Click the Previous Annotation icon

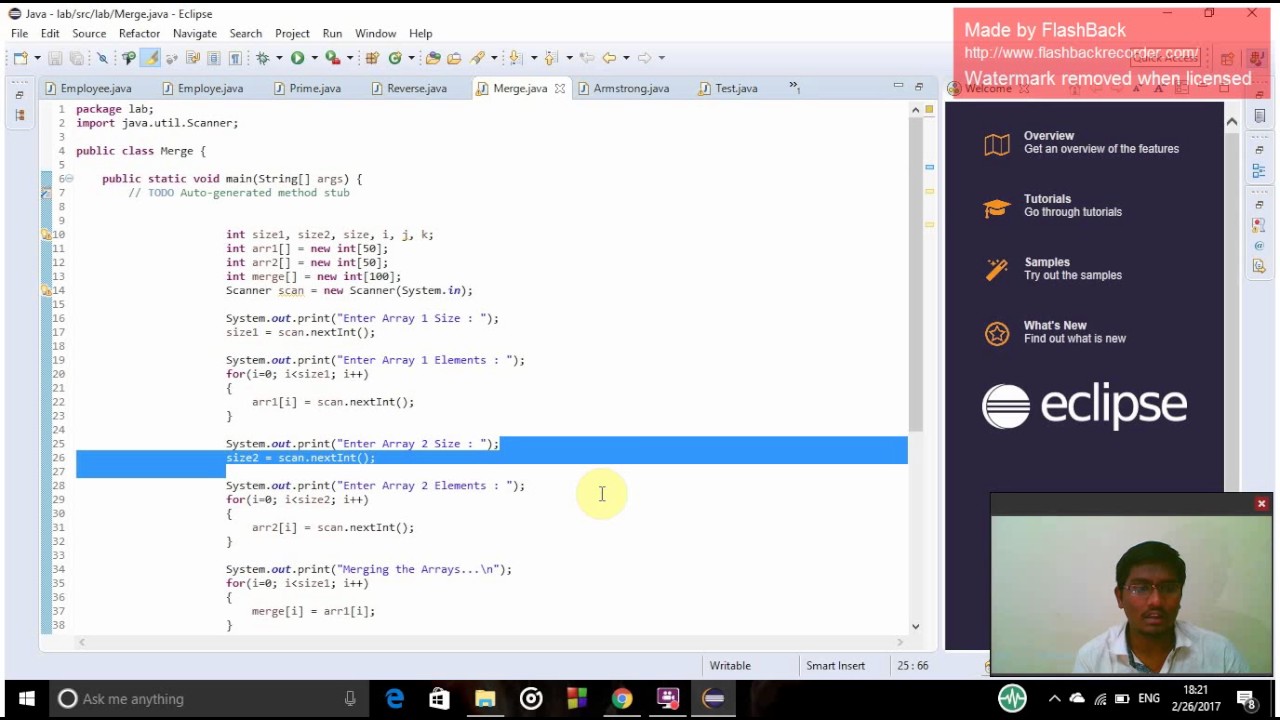point(551,58)
